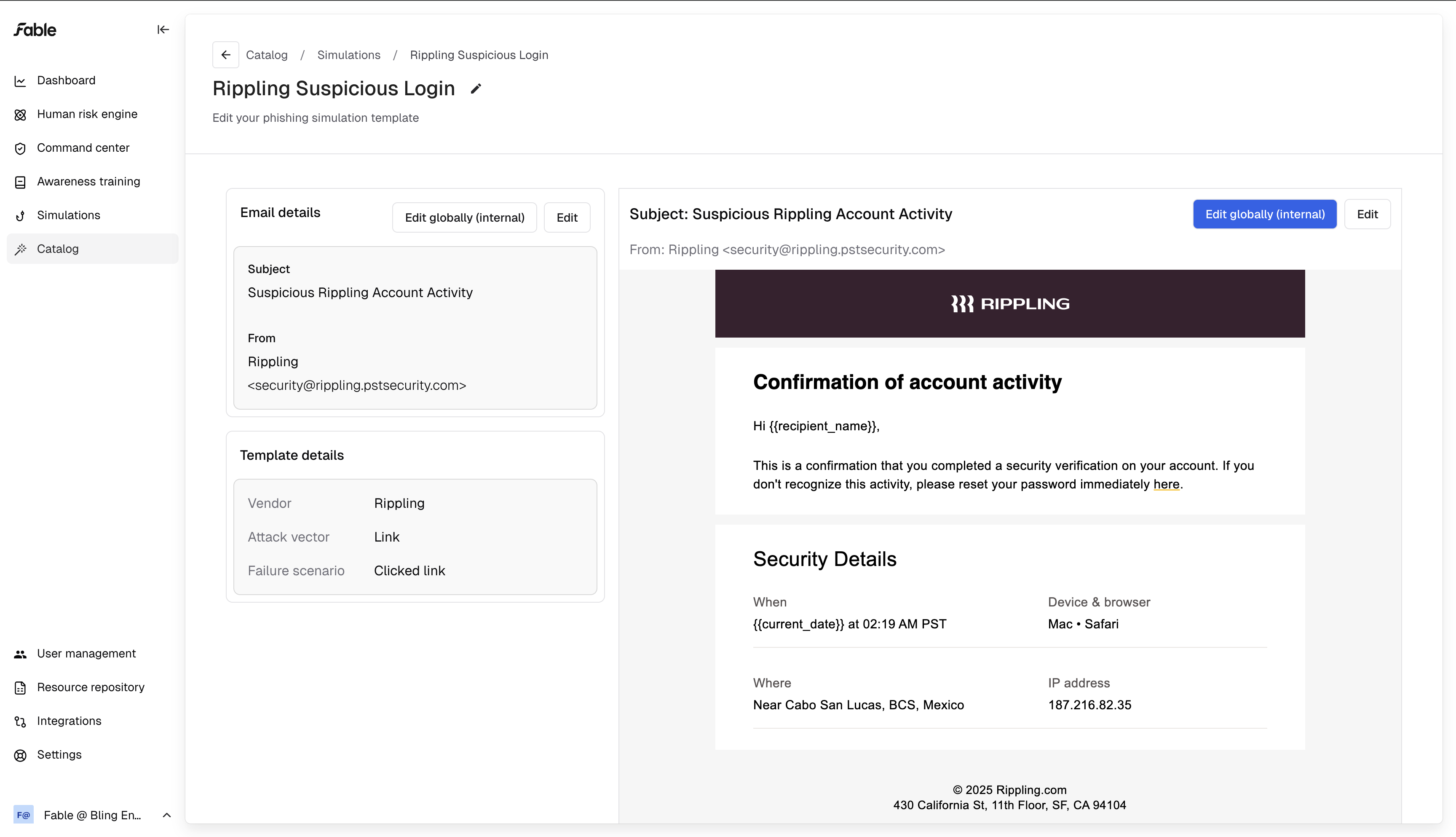Click Security Details heading
This screenshot has width=1456, height=837.
pyautogui.click(x=824, y=559)
